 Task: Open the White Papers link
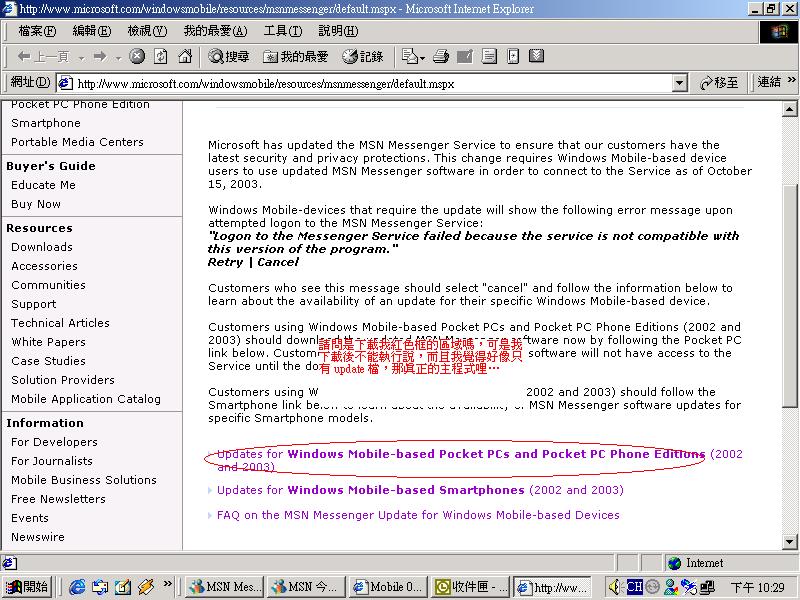click(48, 342)
